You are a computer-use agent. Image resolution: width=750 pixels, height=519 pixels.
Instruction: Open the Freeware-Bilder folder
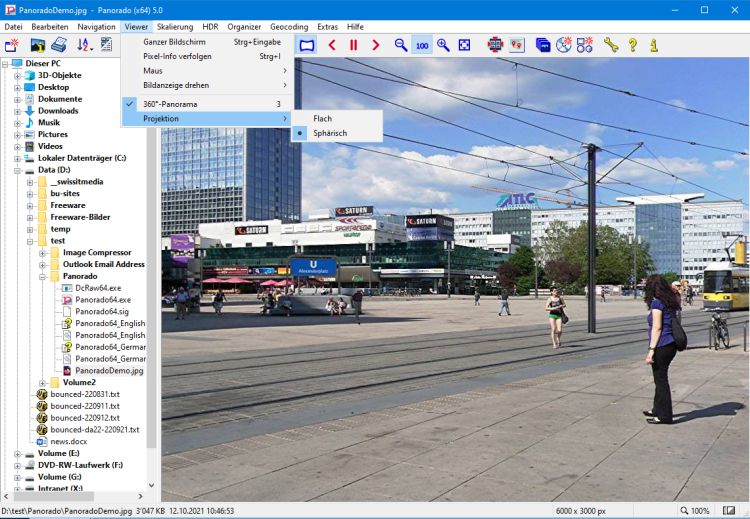pyautogui.click(x=81, y=217)
